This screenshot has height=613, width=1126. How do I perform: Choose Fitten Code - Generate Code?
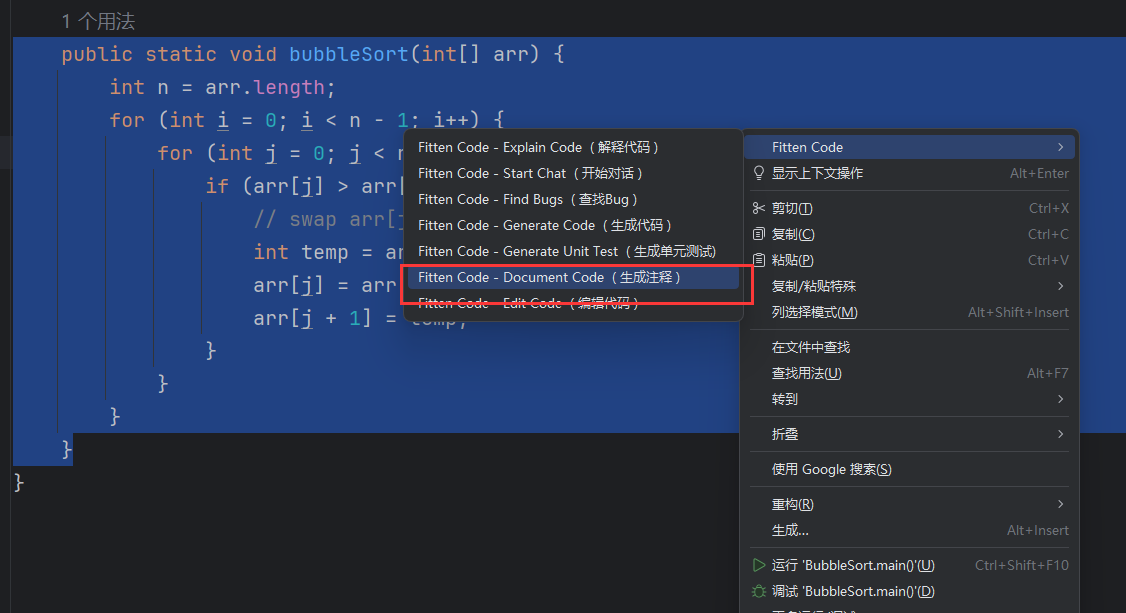click(x=573, y=225)
